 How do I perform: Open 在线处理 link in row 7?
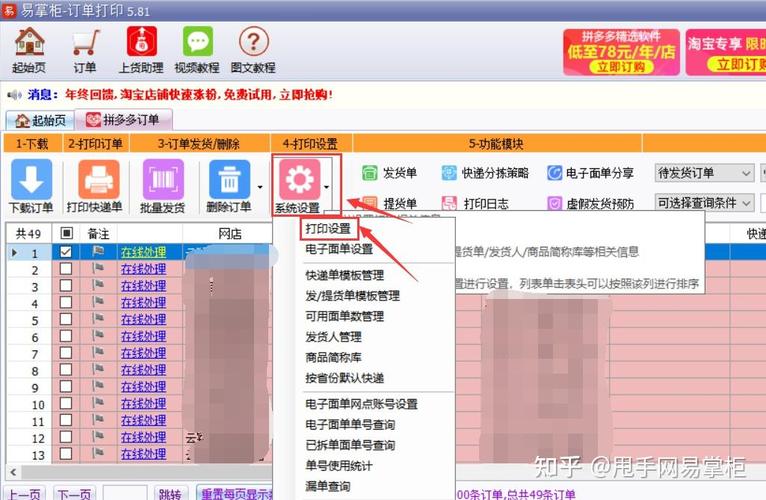(143, 353)
